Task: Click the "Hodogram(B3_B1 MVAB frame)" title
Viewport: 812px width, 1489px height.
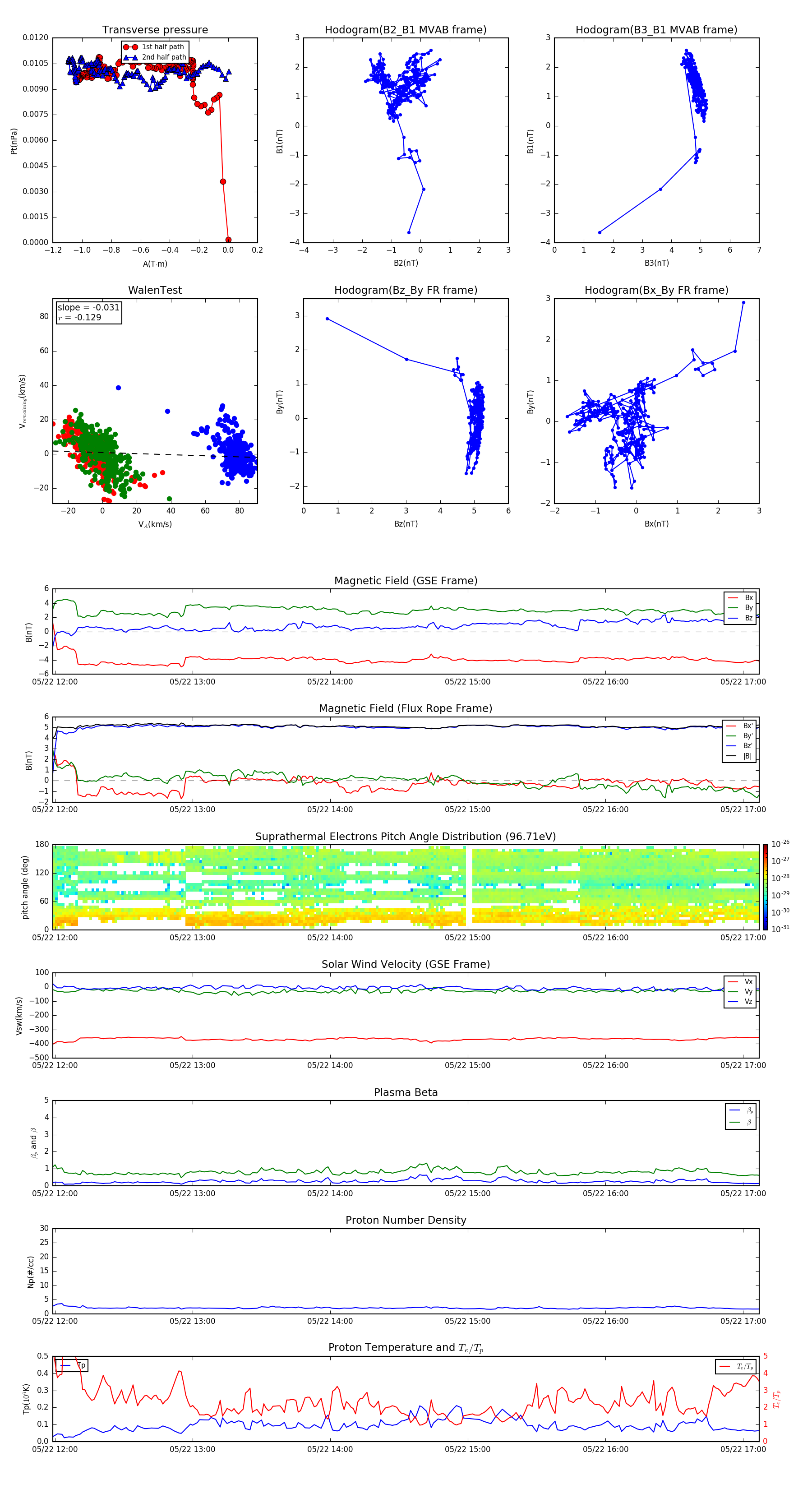Action: 656,29
